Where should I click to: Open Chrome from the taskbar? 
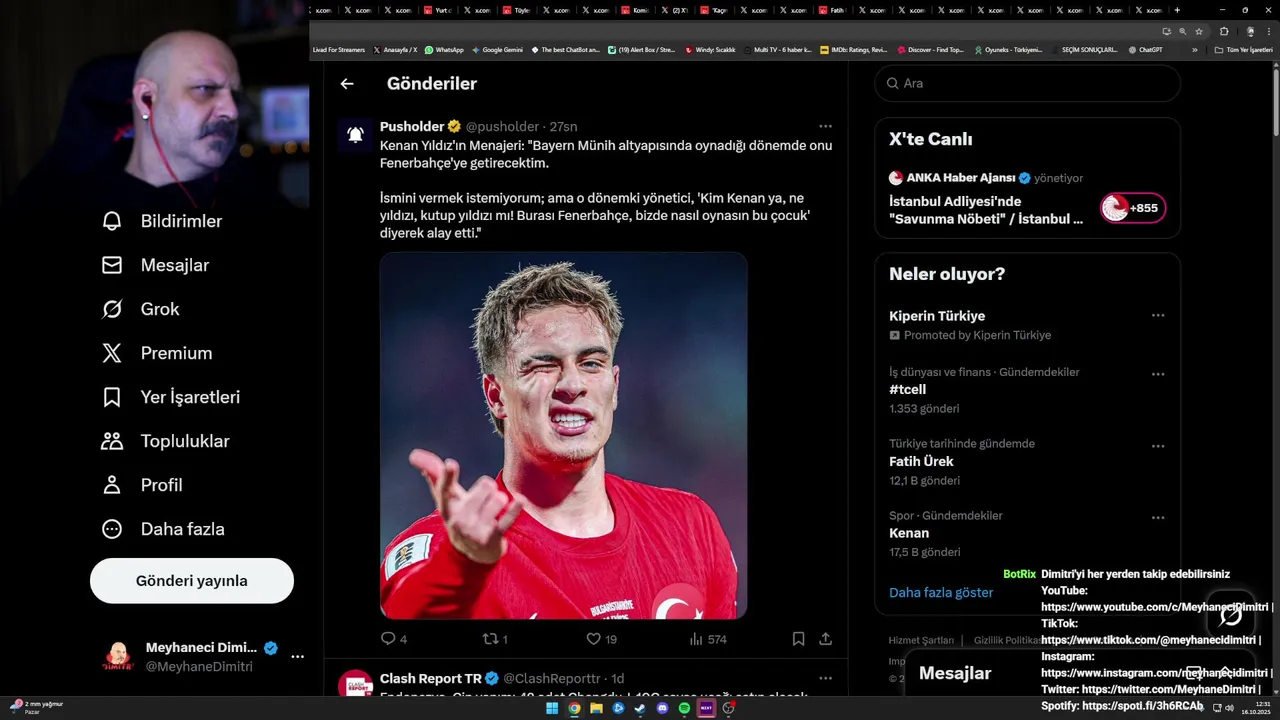574,708
